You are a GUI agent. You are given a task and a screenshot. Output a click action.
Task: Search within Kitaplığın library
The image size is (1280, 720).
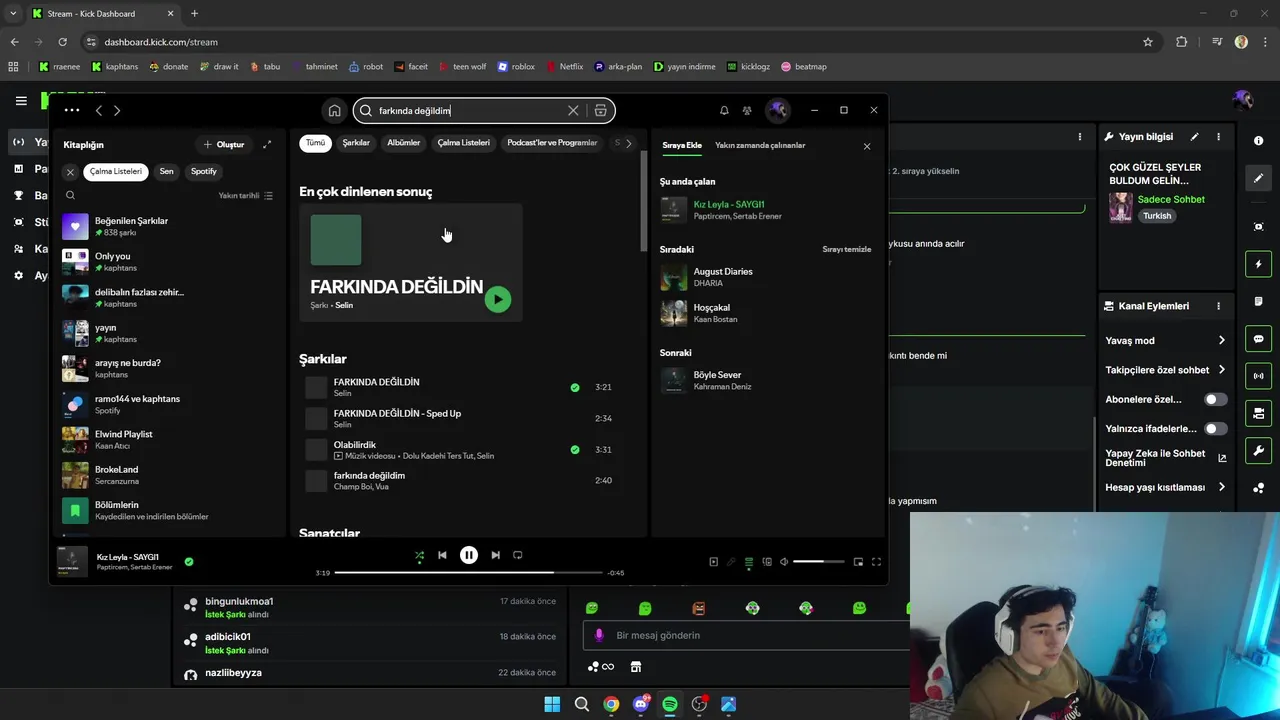[70, 196]
